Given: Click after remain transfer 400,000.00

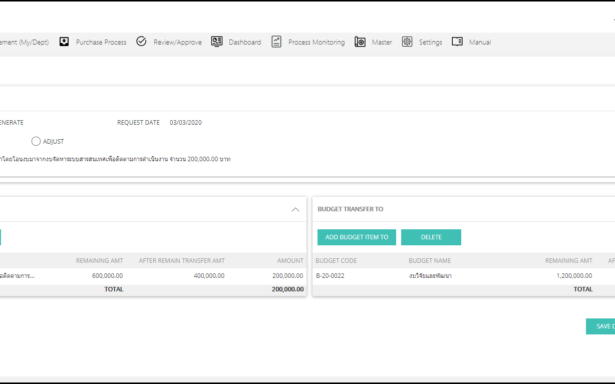Looking at the screenshot, I should pos(209,276).
